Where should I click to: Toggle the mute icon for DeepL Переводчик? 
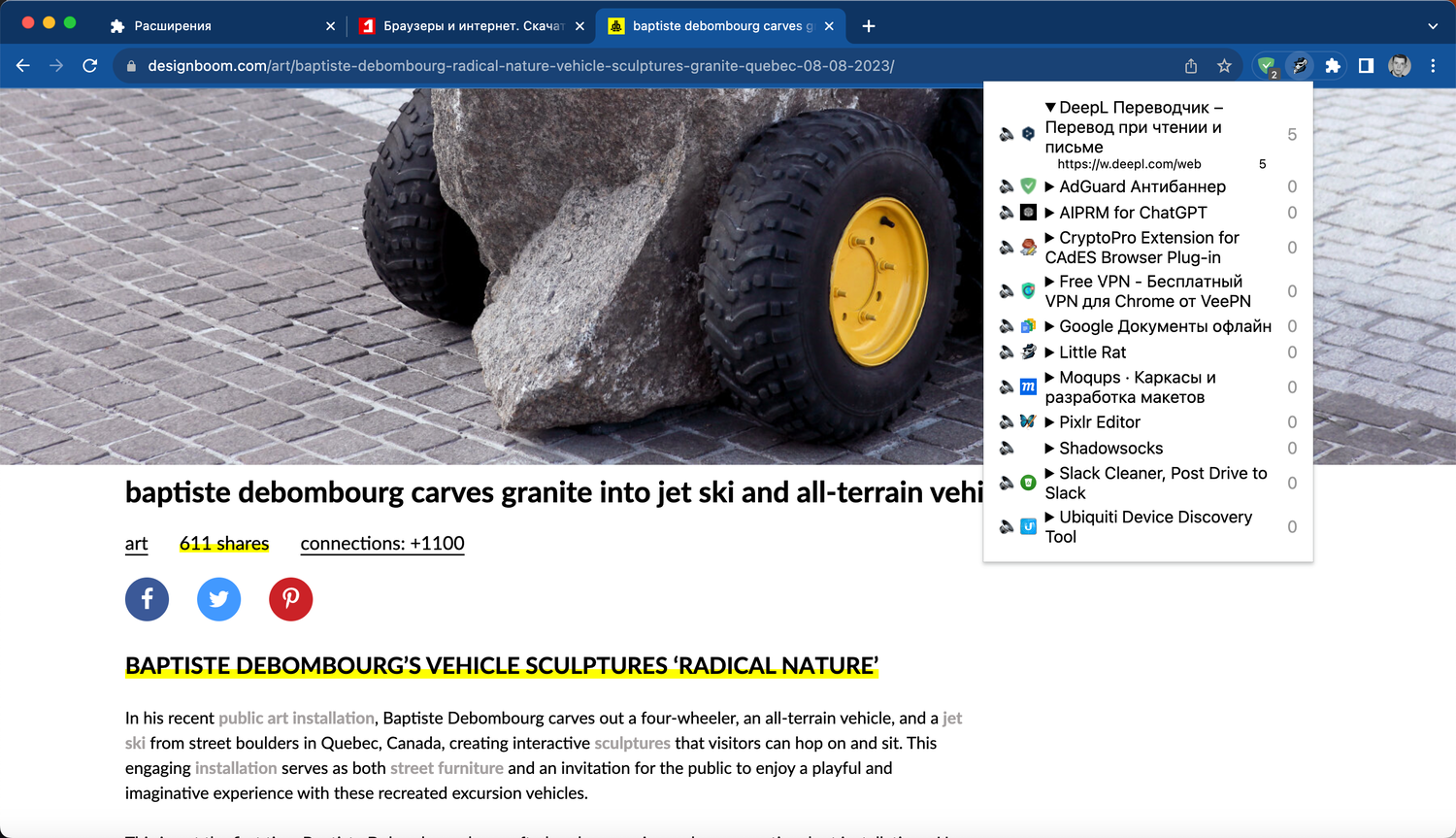pyautogui.click(x=1007, y=134)
